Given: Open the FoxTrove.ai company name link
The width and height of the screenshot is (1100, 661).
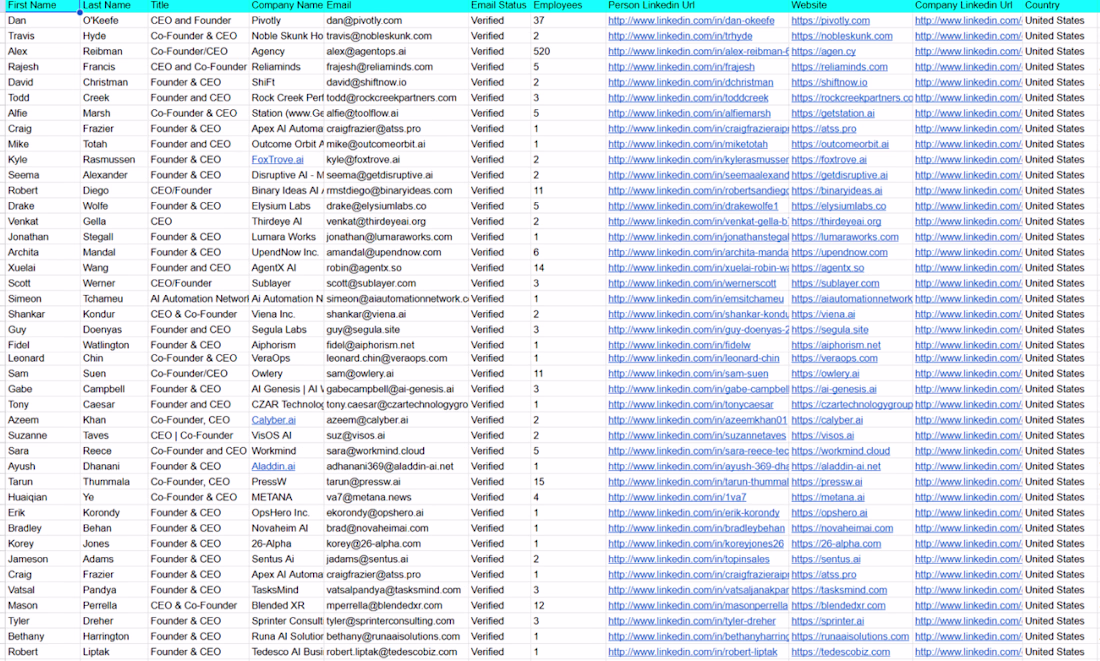Looking at the screenshot, I should coord(277,159).
